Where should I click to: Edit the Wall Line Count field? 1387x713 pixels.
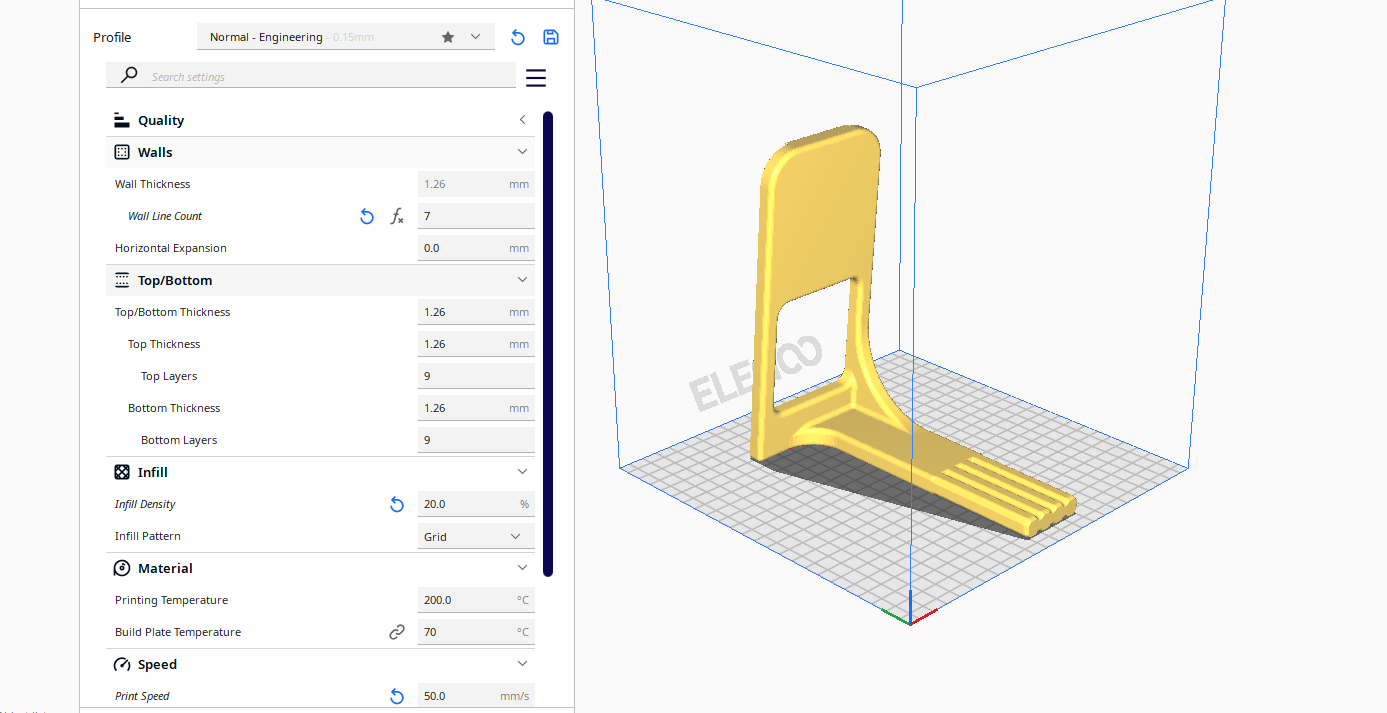[x=476, y=216]
